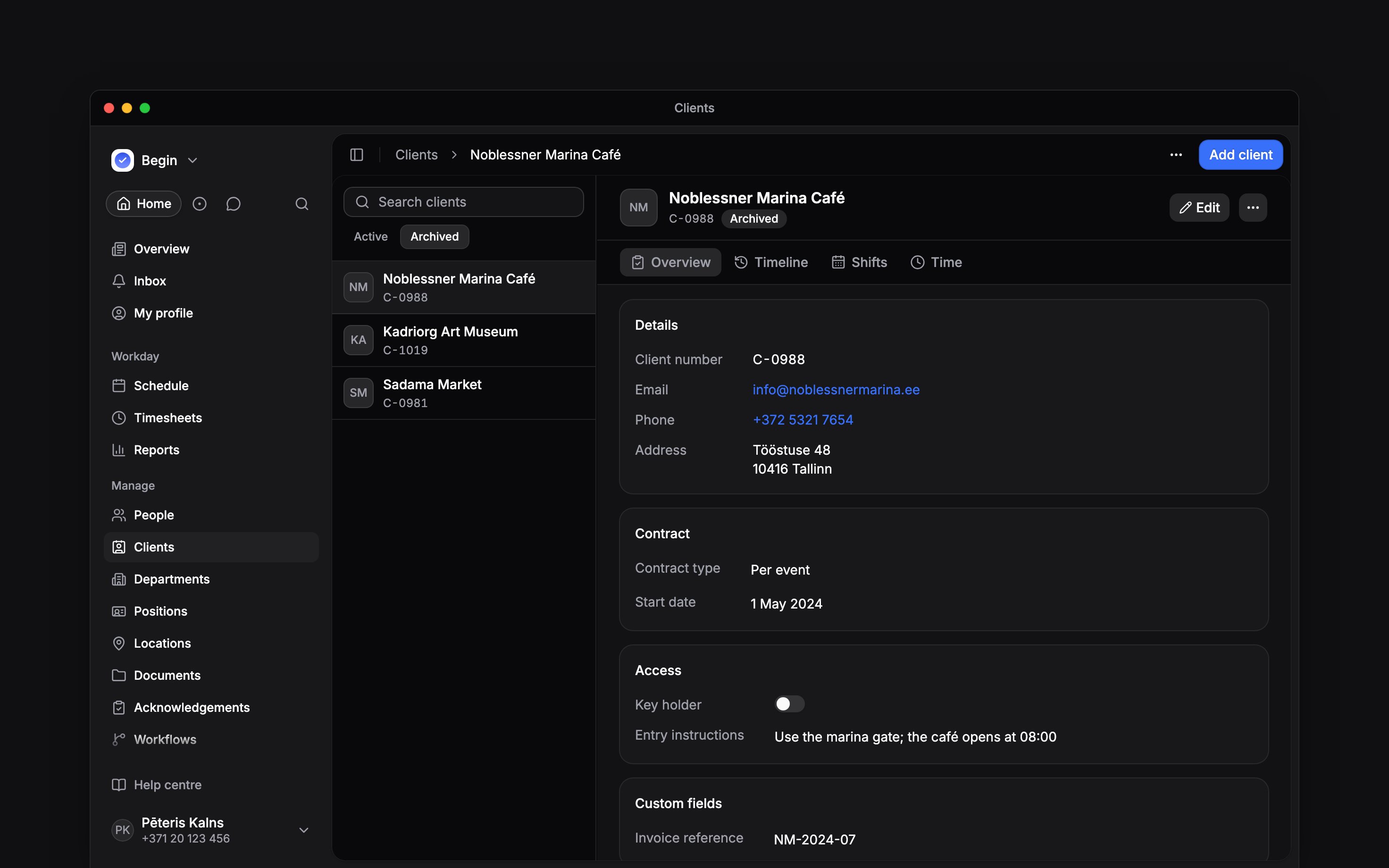Toggle the Key holder switch

[x=789, y=704]
